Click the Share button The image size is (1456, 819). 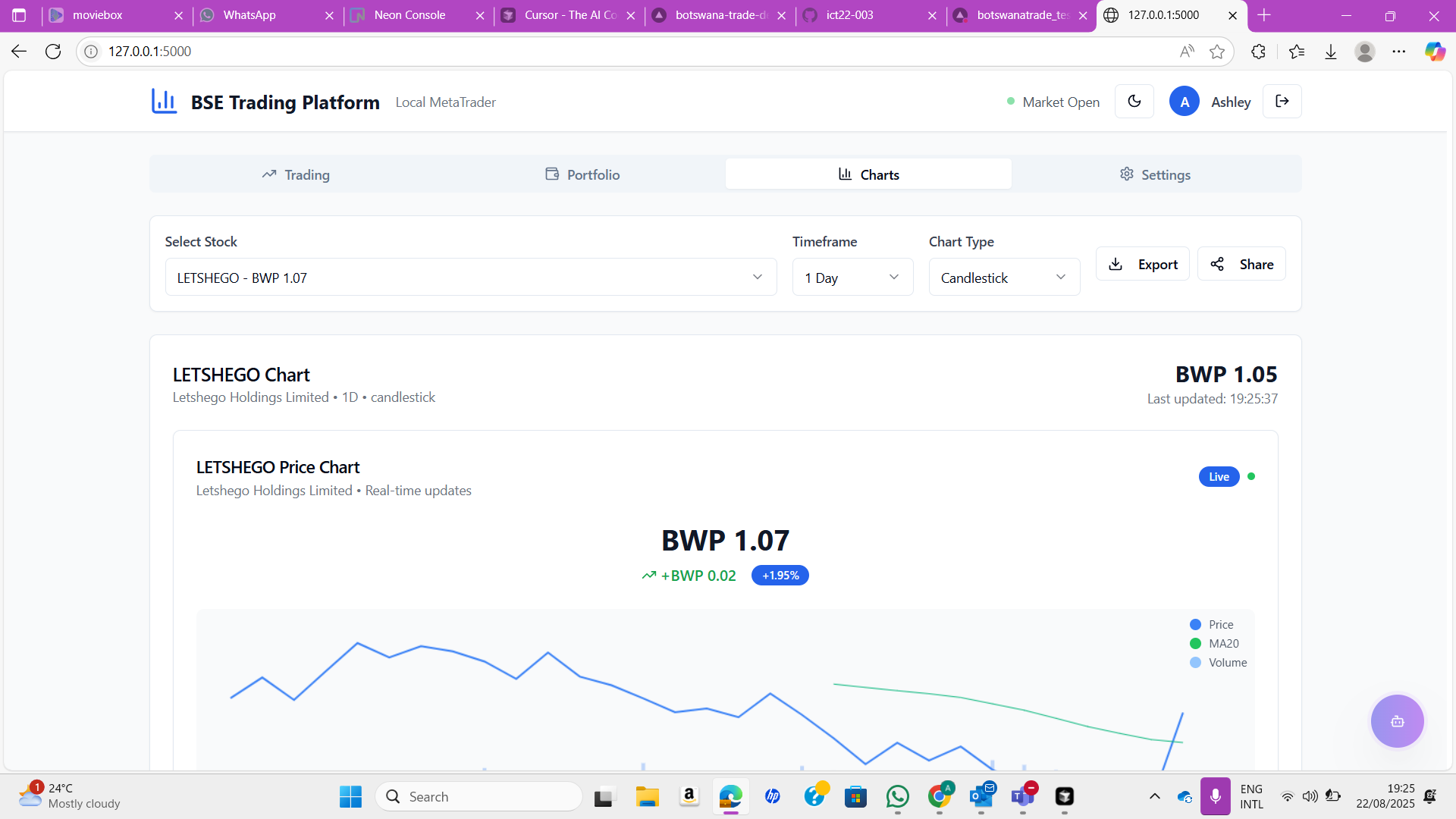point(1241,264)
